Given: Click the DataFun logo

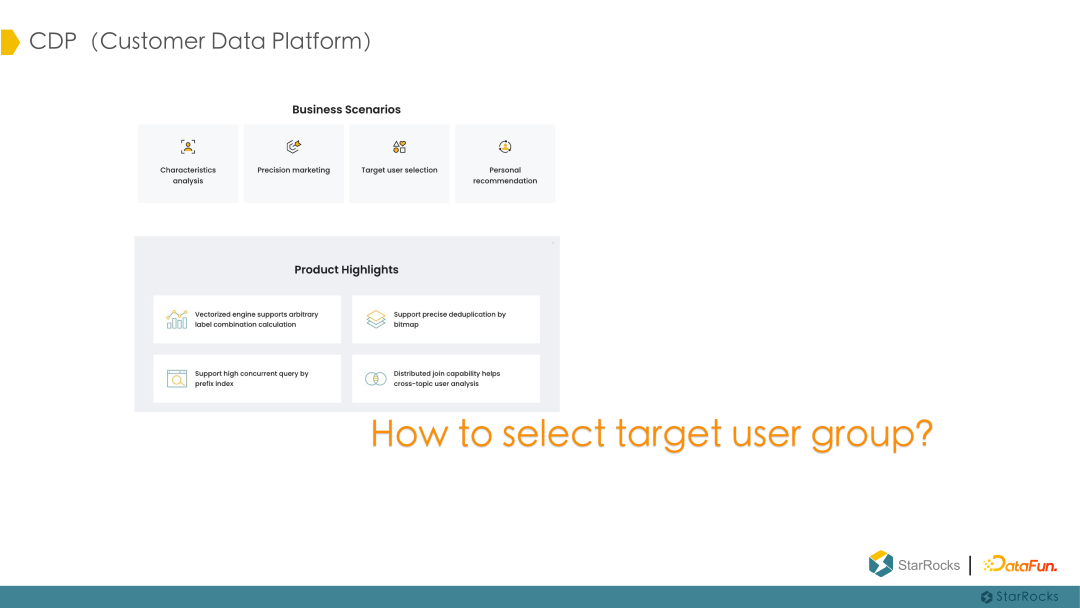Looking at the screenshot, I should pos(1020,565).
